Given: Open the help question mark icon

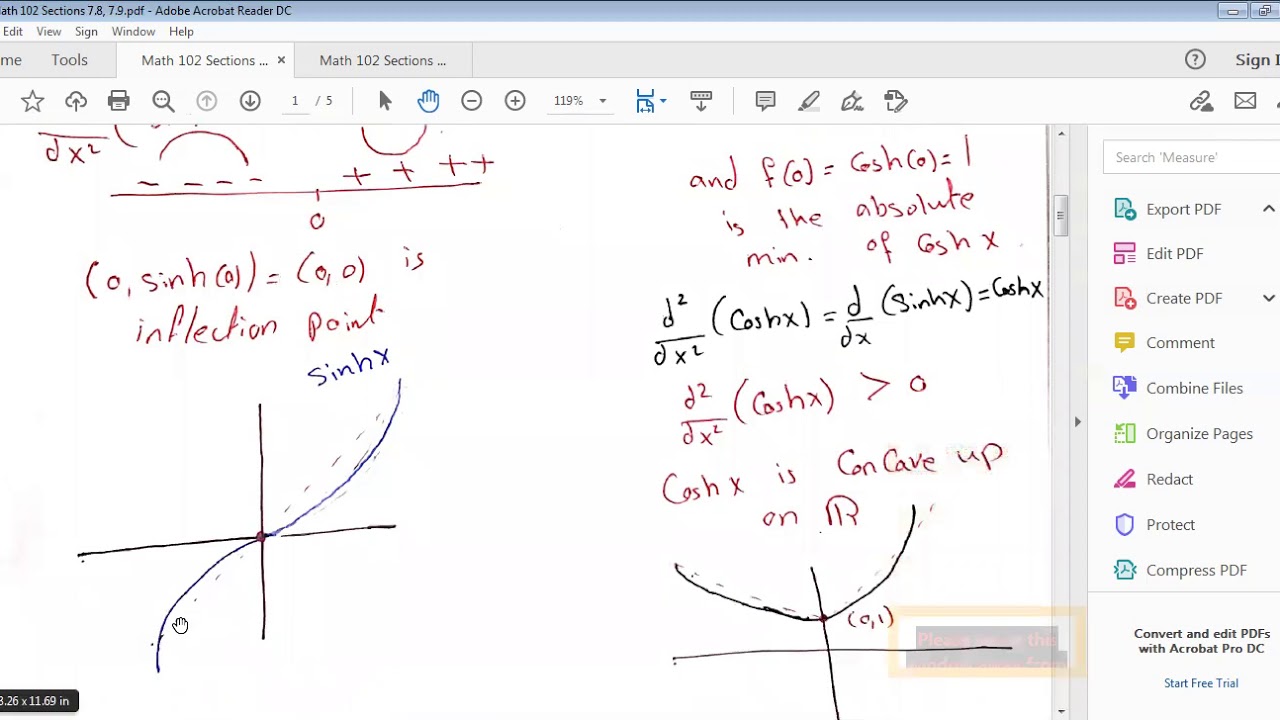Looking at the screenshot, I should 1195,60.
